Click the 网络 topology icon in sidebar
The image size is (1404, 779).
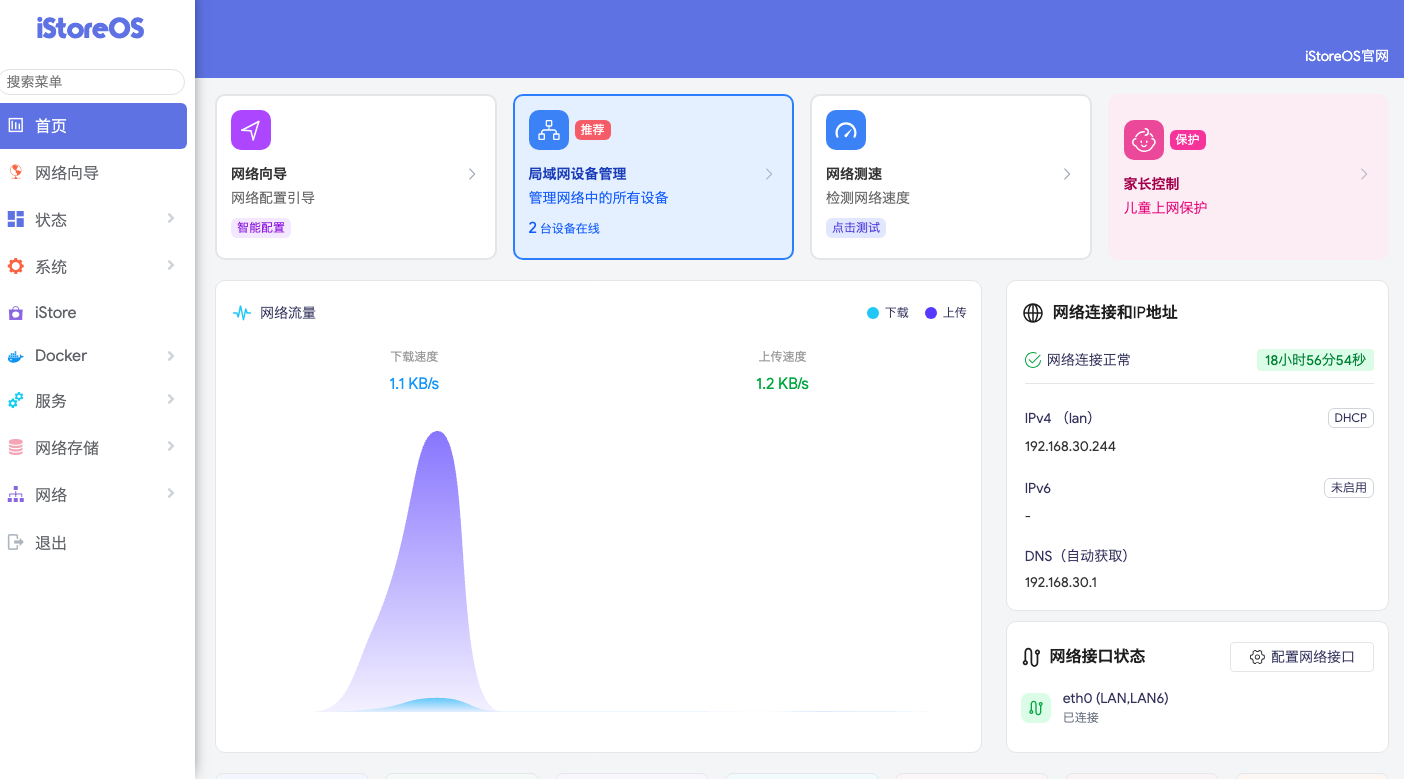[16, 494]
